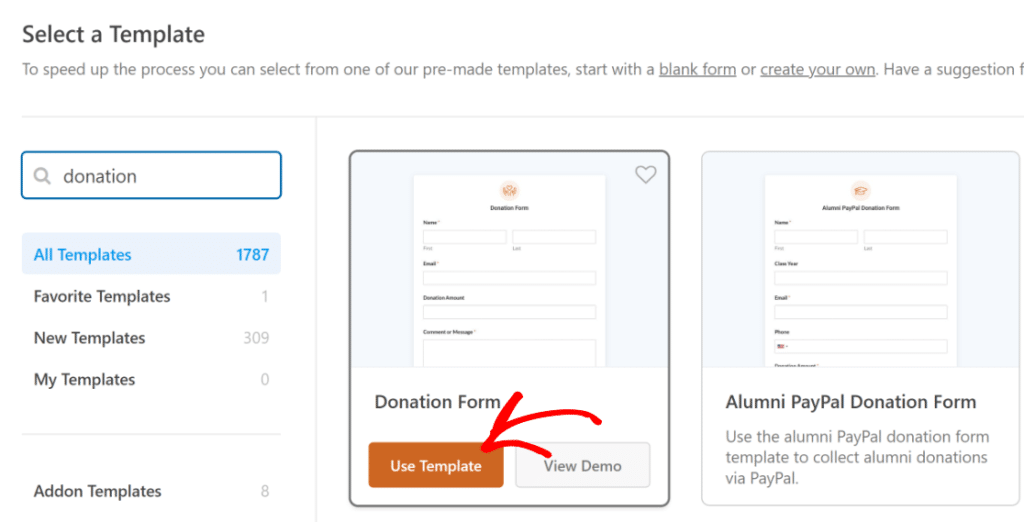The width and height of the screenshot is (1024, 522).
Task: Click the Donation Form preview thumbnail
Action: (509, 270)
